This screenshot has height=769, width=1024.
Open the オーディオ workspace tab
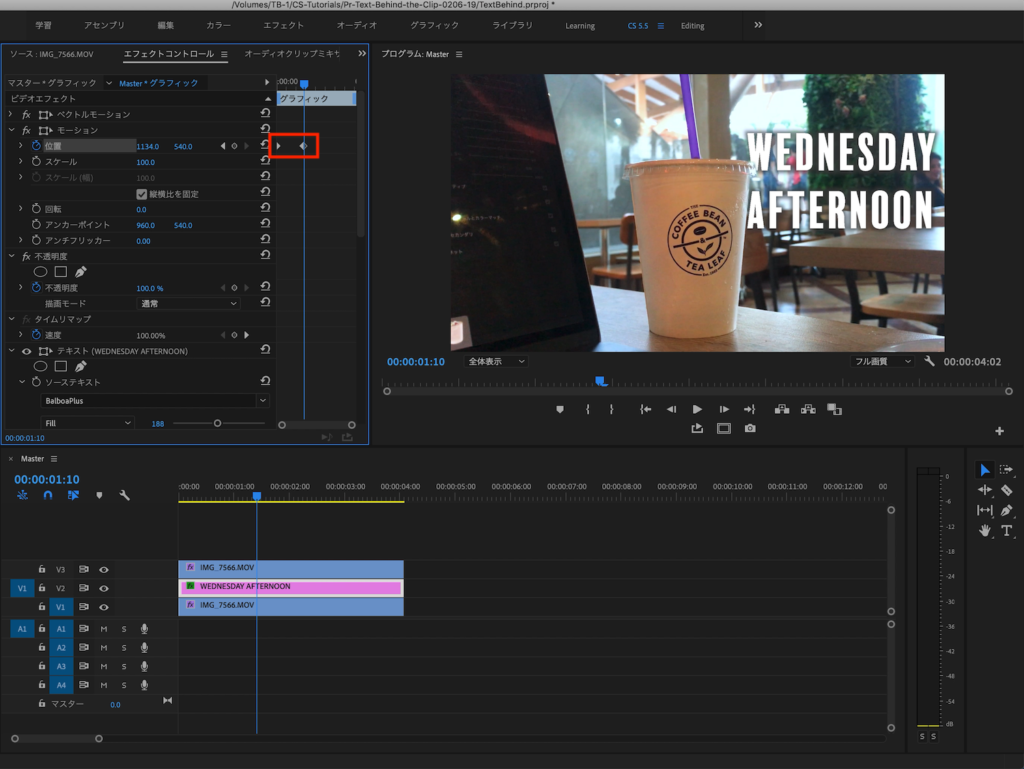click(x=357, y=25)
